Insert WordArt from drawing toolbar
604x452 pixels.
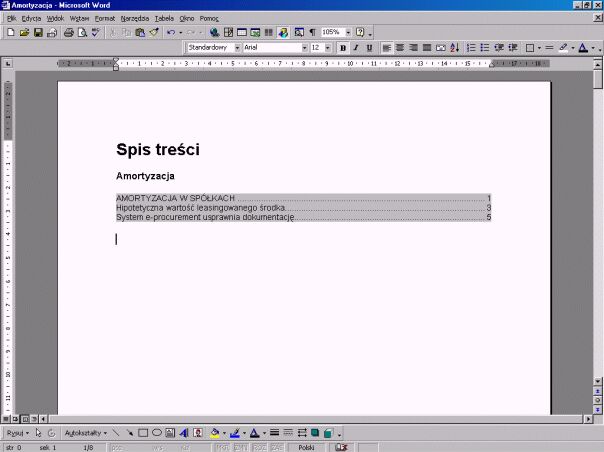184,433
